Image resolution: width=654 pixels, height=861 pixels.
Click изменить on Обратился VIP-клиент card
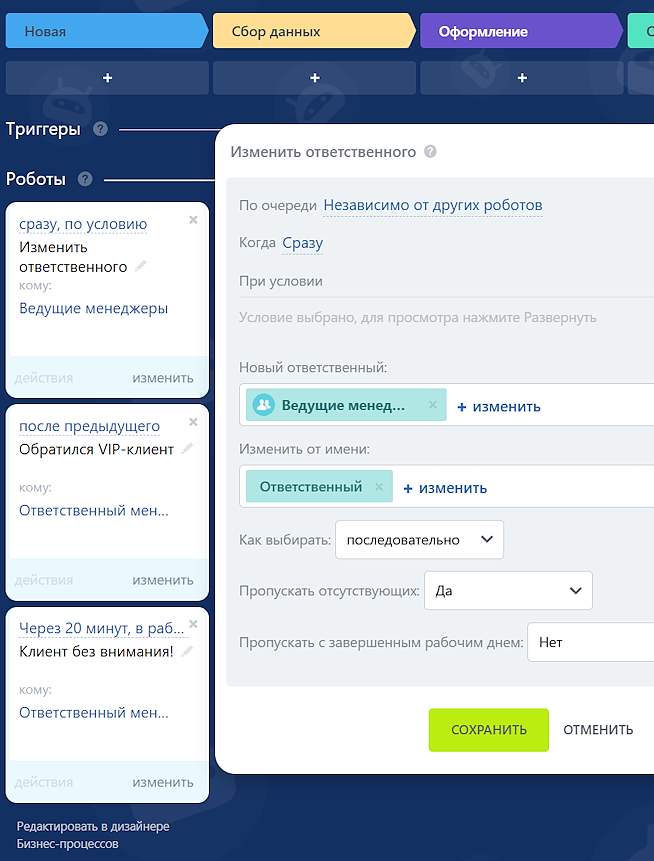[x=163, y=580]
